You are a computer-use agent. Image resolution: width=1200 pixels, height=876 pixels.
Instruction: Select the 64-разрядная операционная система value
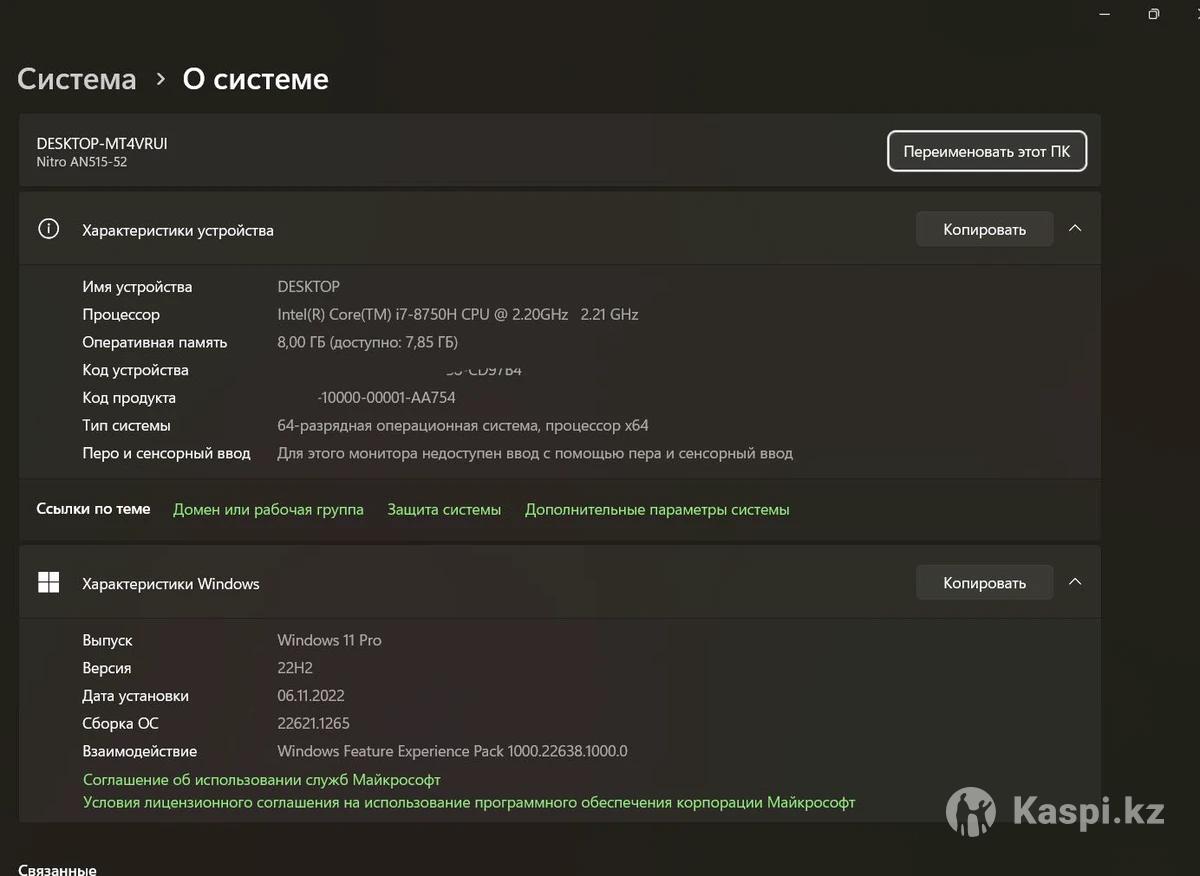point(463,425)
